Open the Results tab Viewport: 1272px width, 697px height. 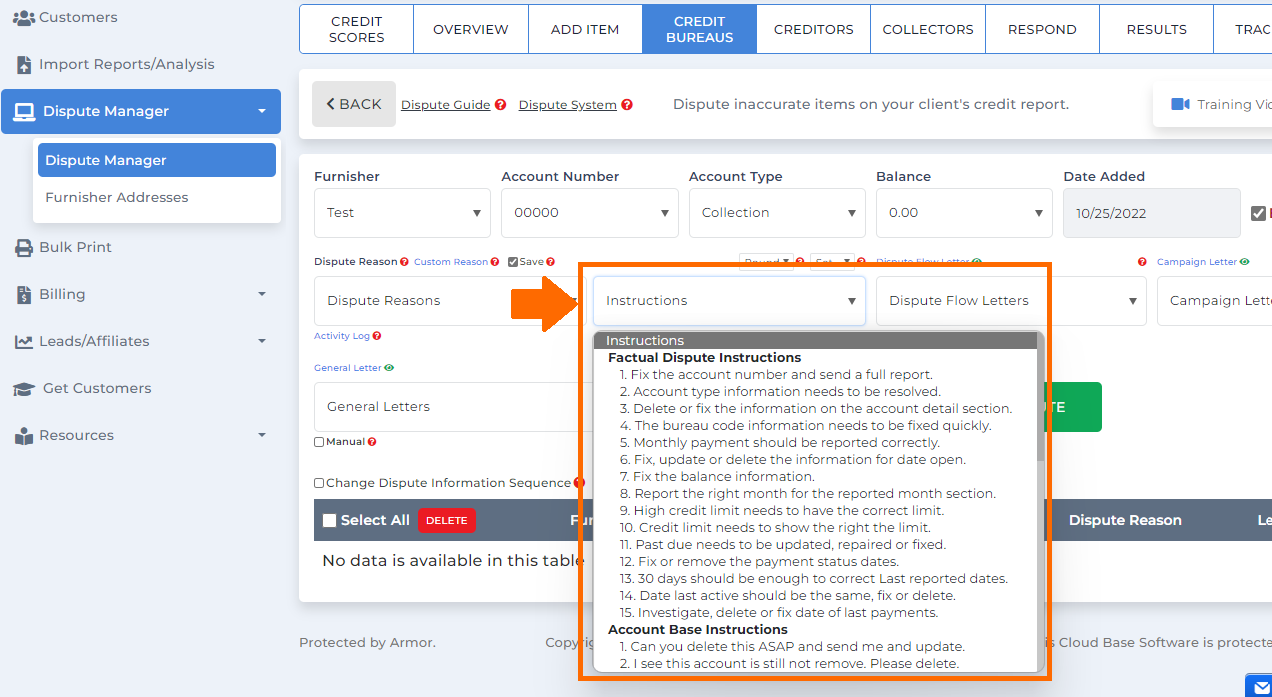[1156, 29]
